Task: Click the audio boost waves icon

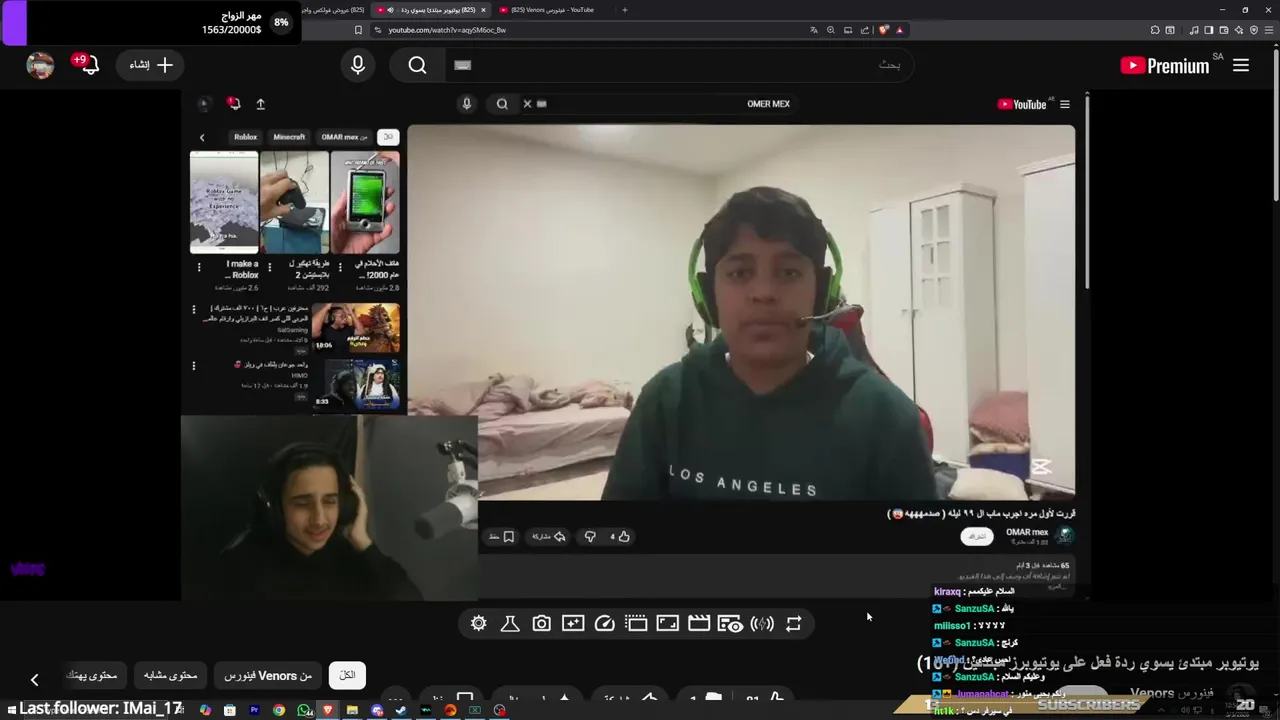Action: (x=762, y=623)
